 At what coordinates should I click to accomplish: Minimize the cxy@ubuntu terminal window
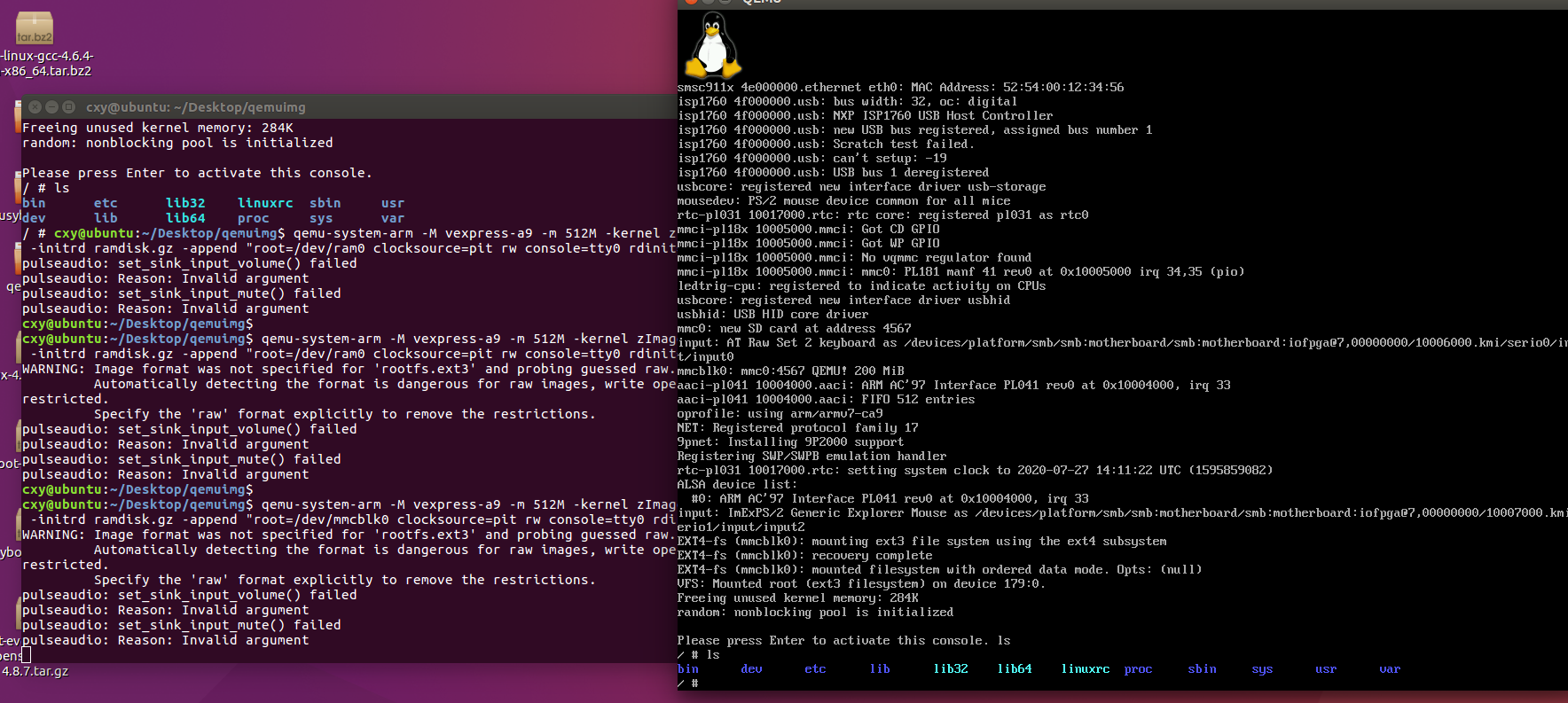52,106
